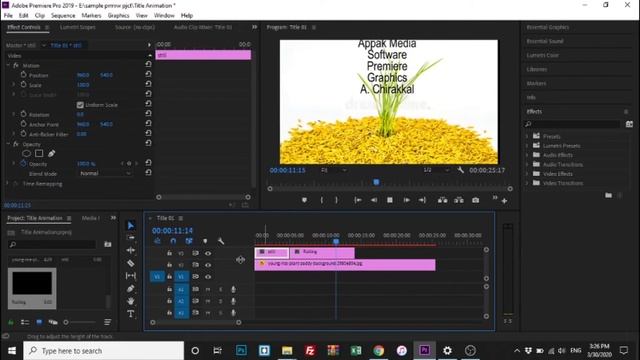
Task: Toggle animation stopwatch for Opacity
Action: click(x=23, y=163)
